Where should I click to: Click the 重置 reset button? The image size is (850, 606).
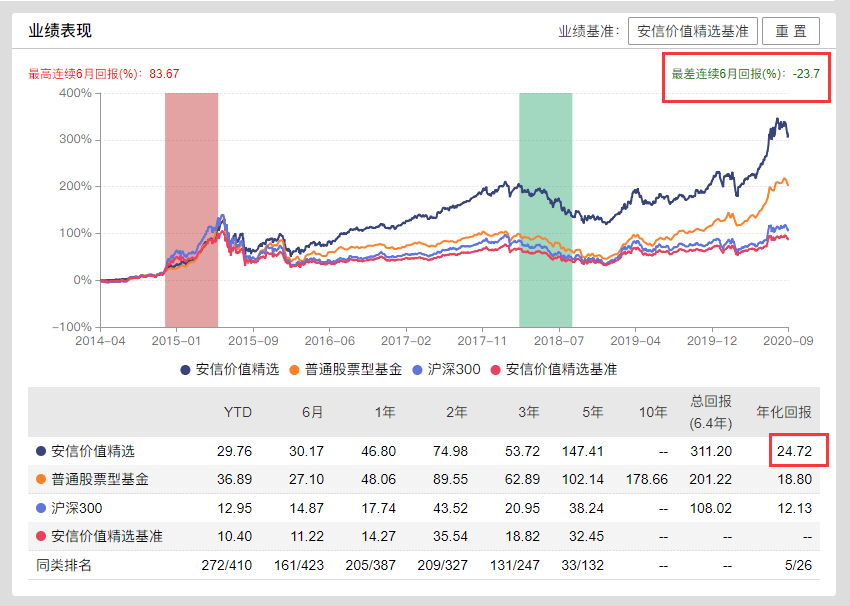point(790,31)
